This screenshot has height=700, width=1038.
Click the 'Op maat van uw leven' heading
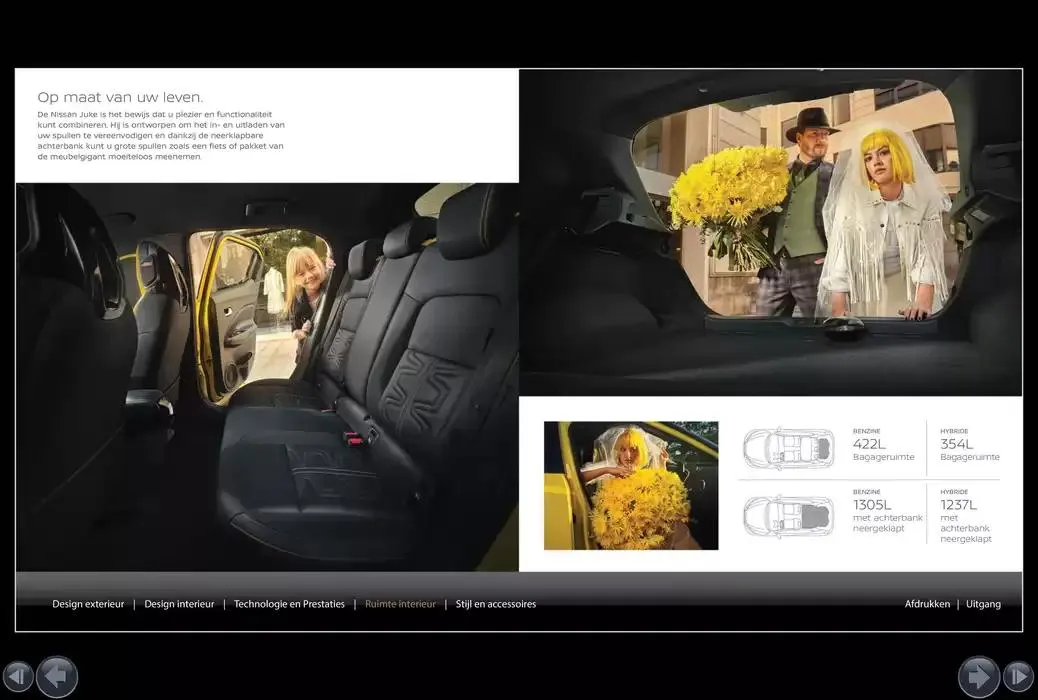pyautogui.click(x=120, y=97)
